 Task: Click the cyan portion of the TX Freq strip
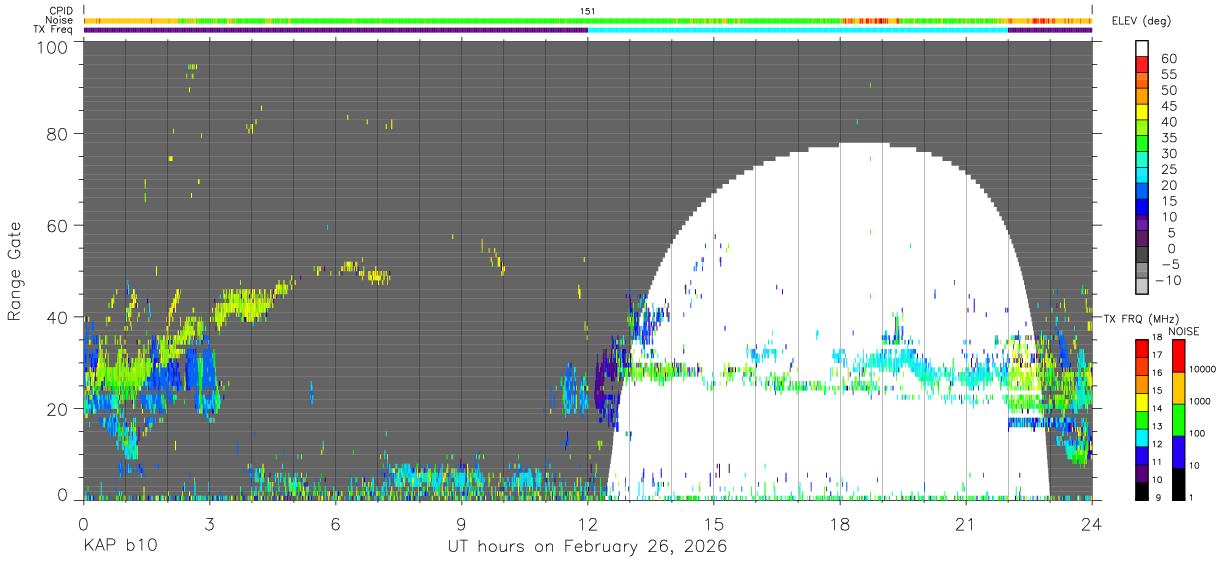[798, 30]
